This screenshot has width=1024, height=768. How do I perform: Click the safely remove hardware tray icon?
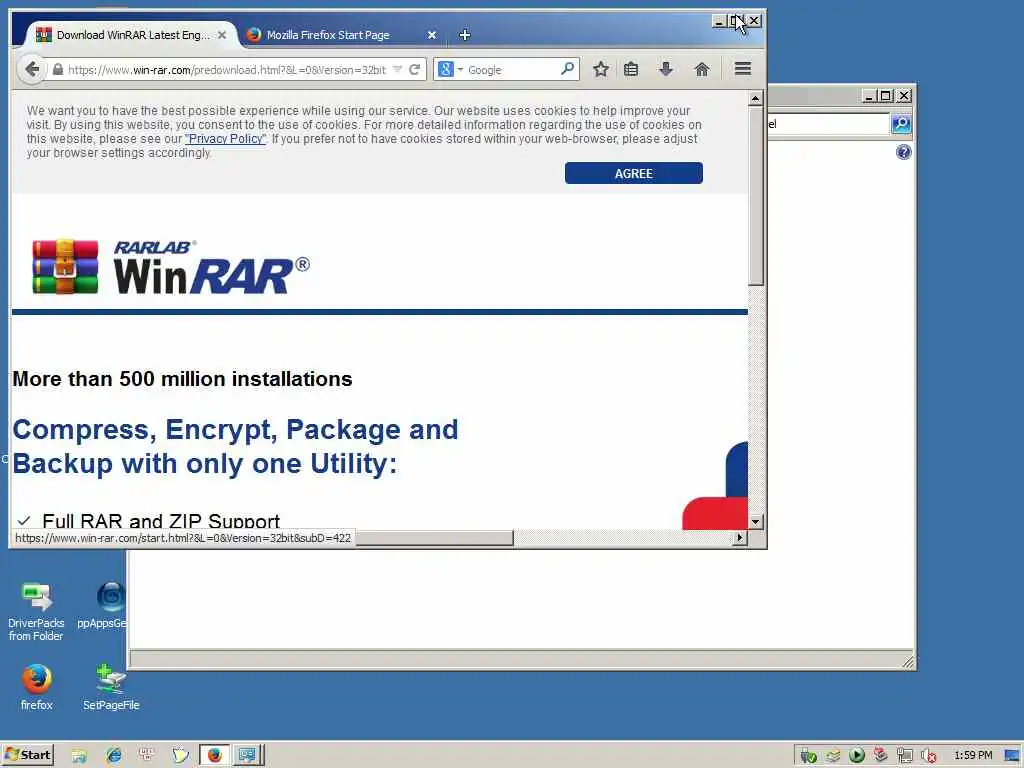point(808,756)
